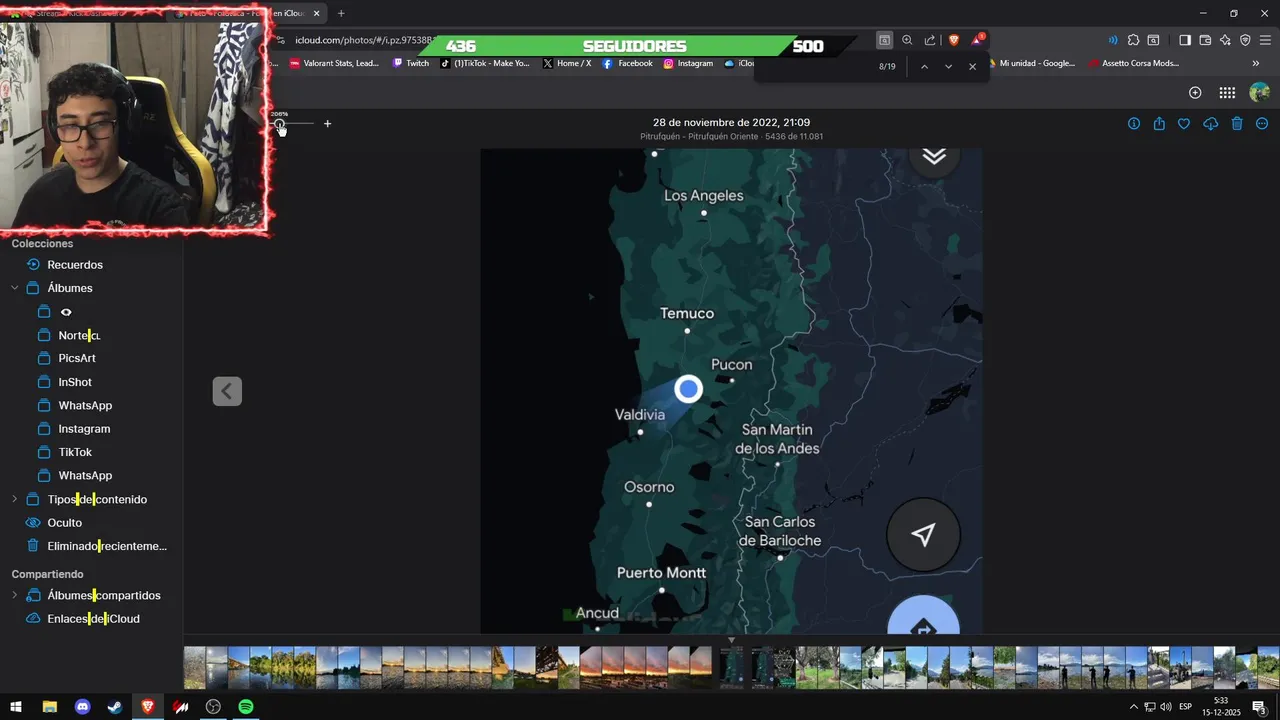This screenshot has width=1280, height=720.
Task: Open Mi unidad Google Drive bookmark
Action: coord(1031,63)
